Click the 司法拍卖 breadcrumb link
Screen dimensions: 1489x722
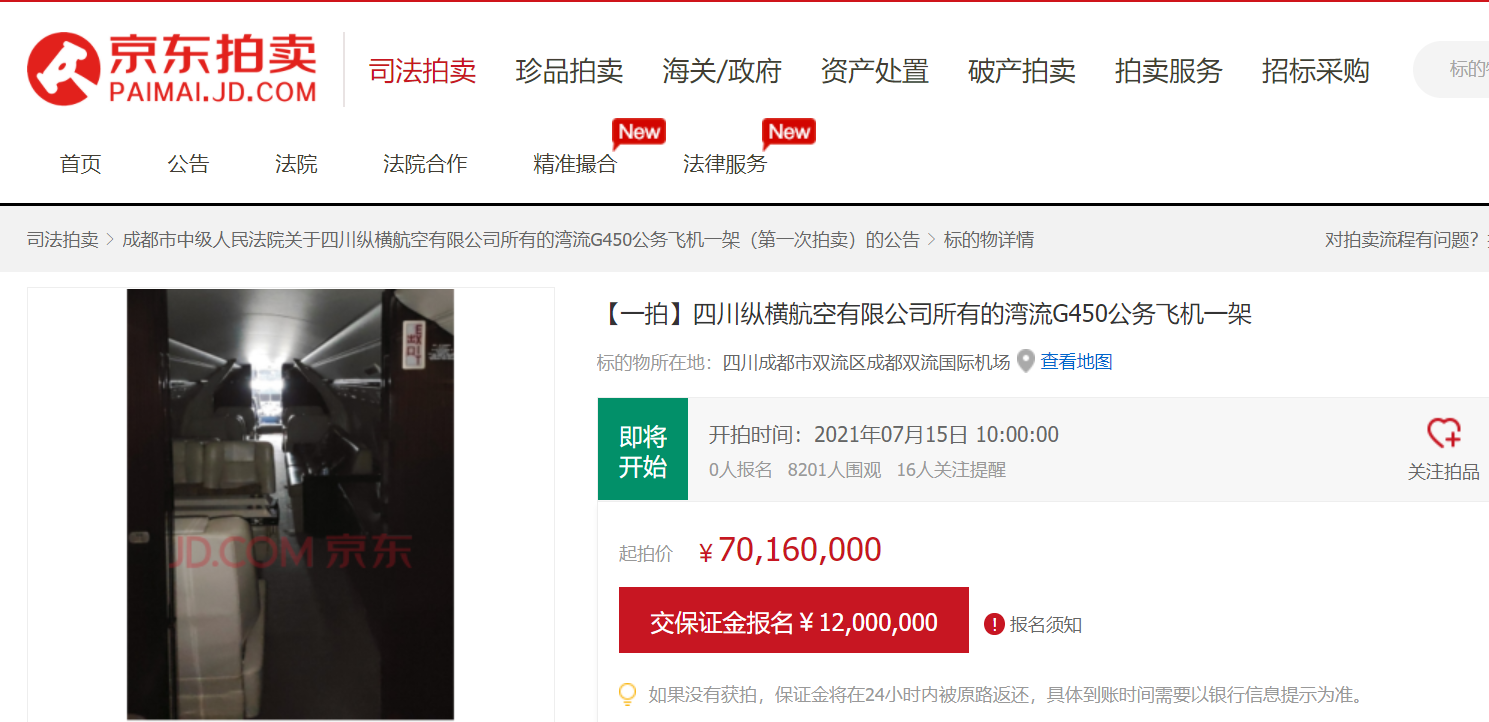click(63, 240)
